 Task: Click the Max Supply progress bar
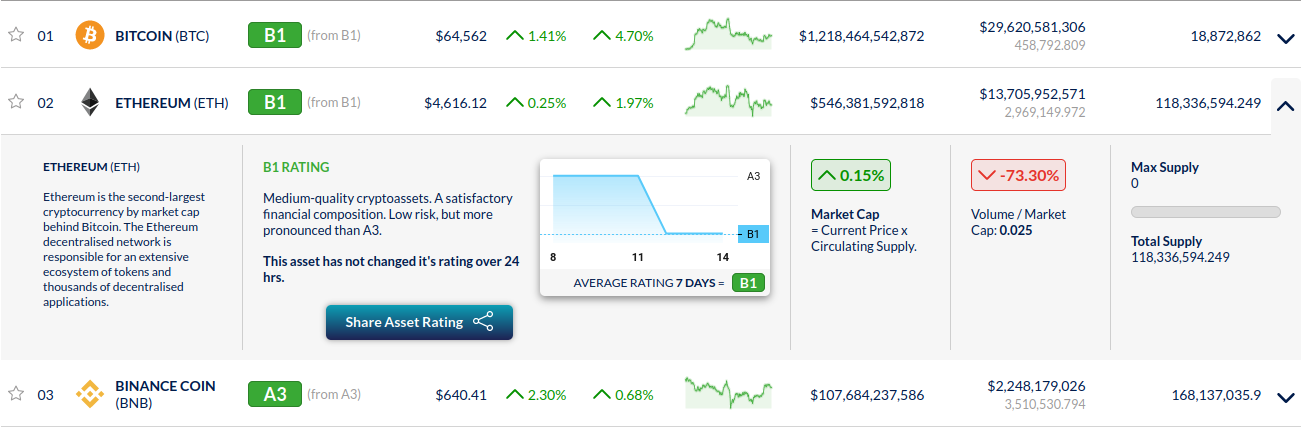pos(1205,212)
